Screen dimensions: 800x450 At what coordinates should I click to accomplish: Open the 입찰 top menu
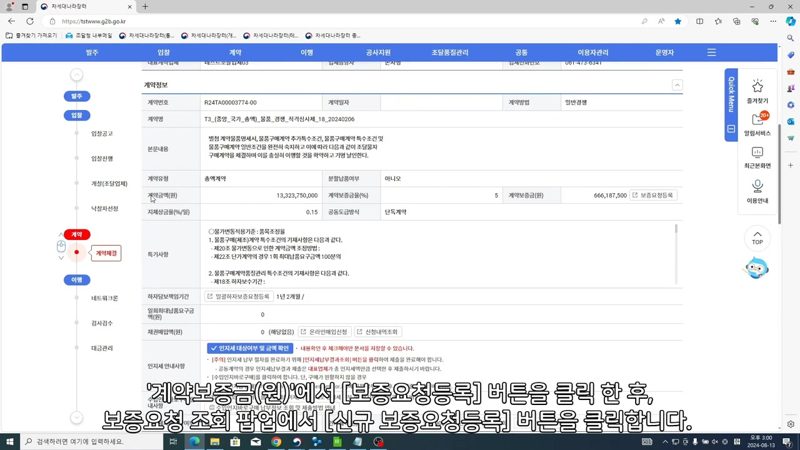(x=163, y=53)
